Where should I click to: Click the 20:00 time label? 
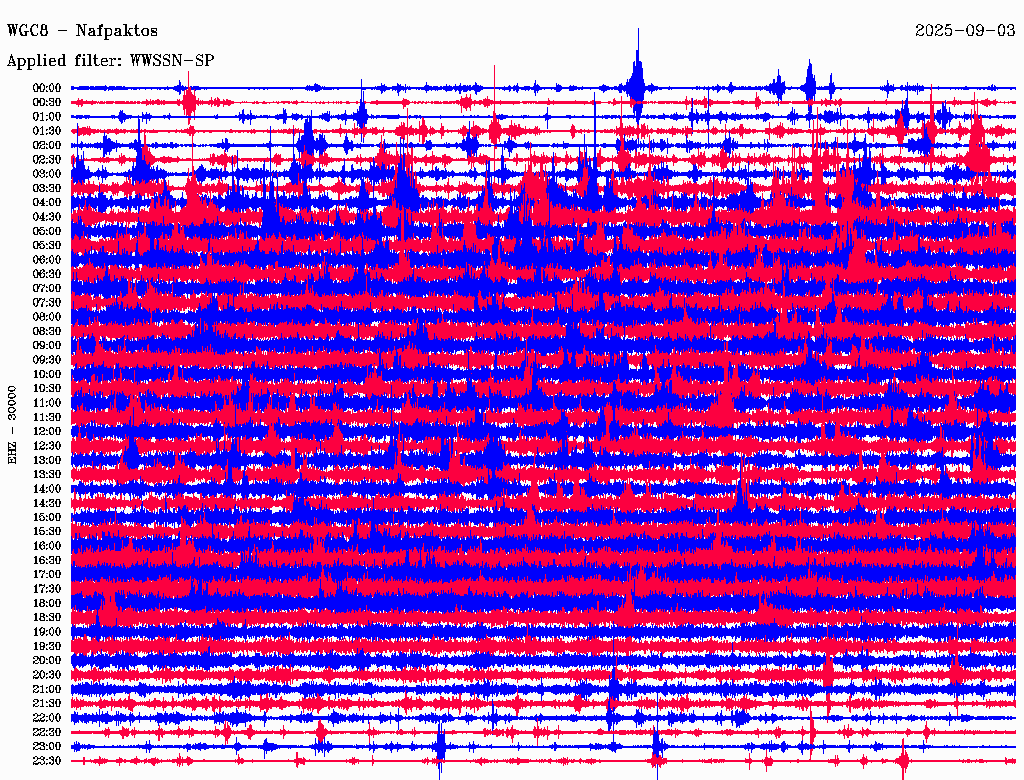tap(47, 661)
